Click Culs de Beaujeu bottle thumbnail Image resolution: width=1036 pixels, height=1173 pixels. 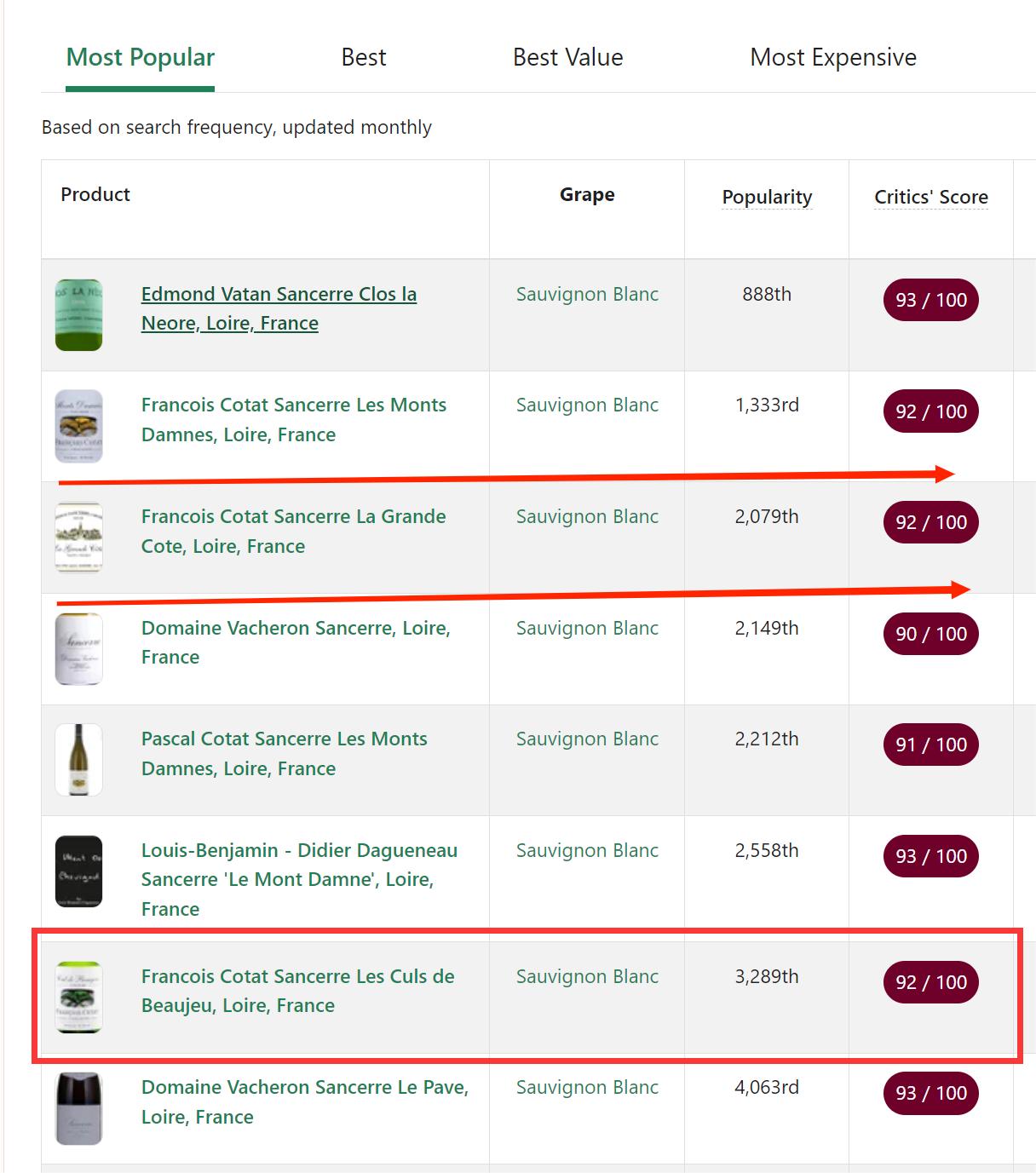click(x=78, y=997)
